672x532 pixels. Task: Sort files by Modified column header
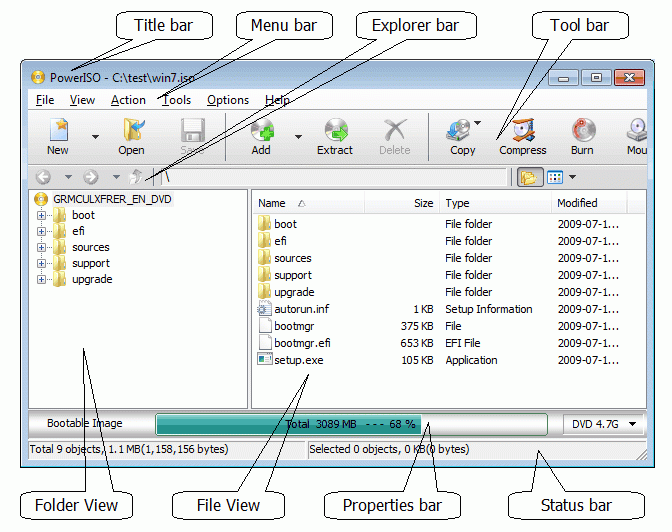tap(589, 203)
